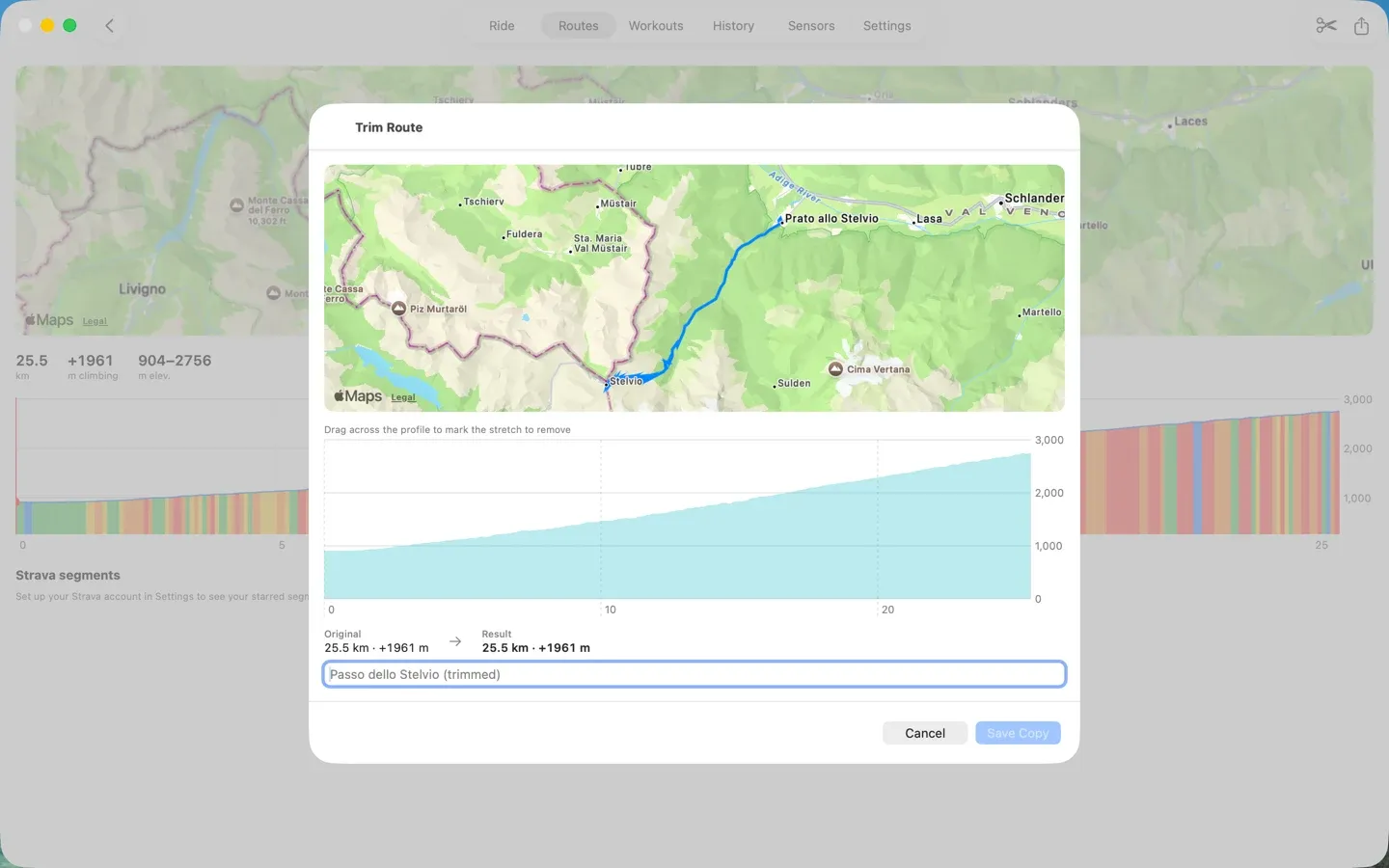Click the Tschierv village label
1389x868 pixels.
[483, 202]
